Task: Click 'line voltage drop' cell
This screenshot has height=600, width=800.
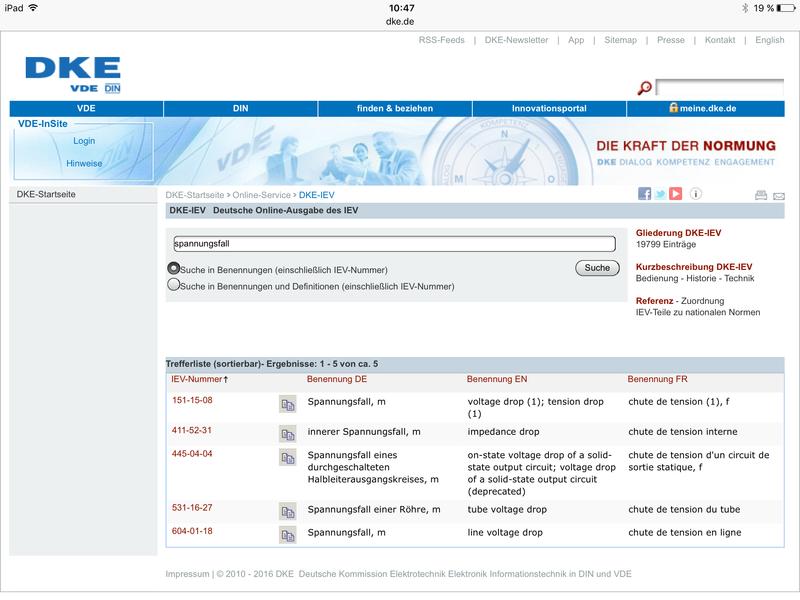Action: (x=505, y=533)
